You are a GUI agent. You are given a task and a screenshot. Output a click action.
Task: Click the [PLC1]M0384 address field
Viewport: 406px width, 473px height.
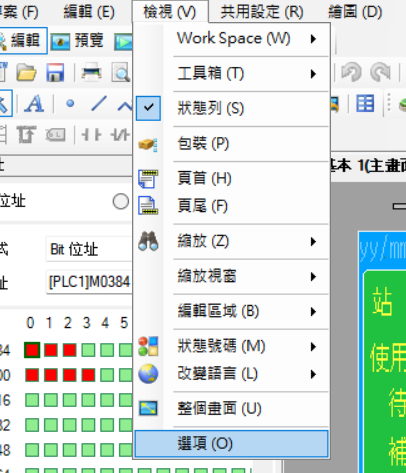(89, 282)
